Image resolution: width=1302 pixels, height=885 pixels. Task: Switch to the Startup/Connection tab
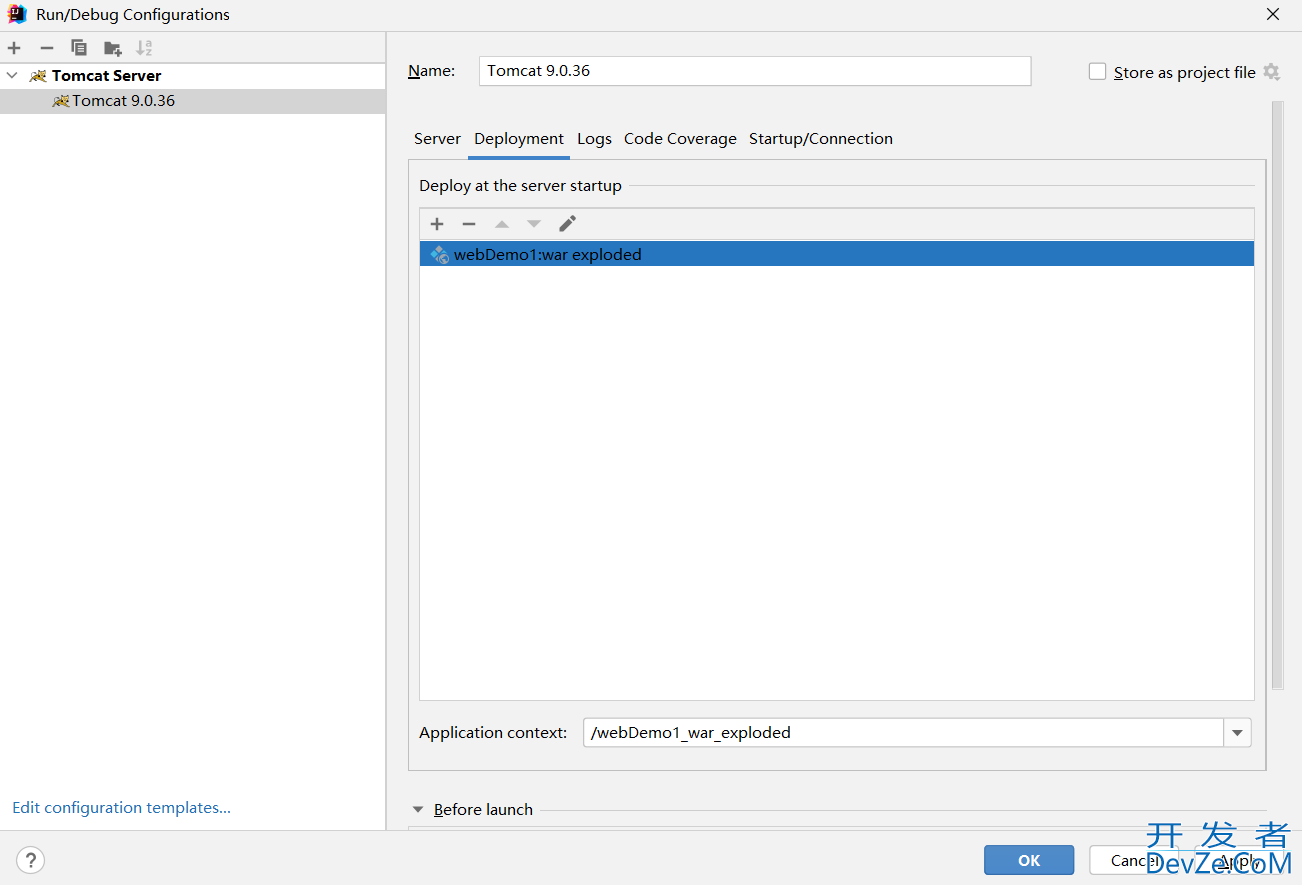[x=821, y=139]
